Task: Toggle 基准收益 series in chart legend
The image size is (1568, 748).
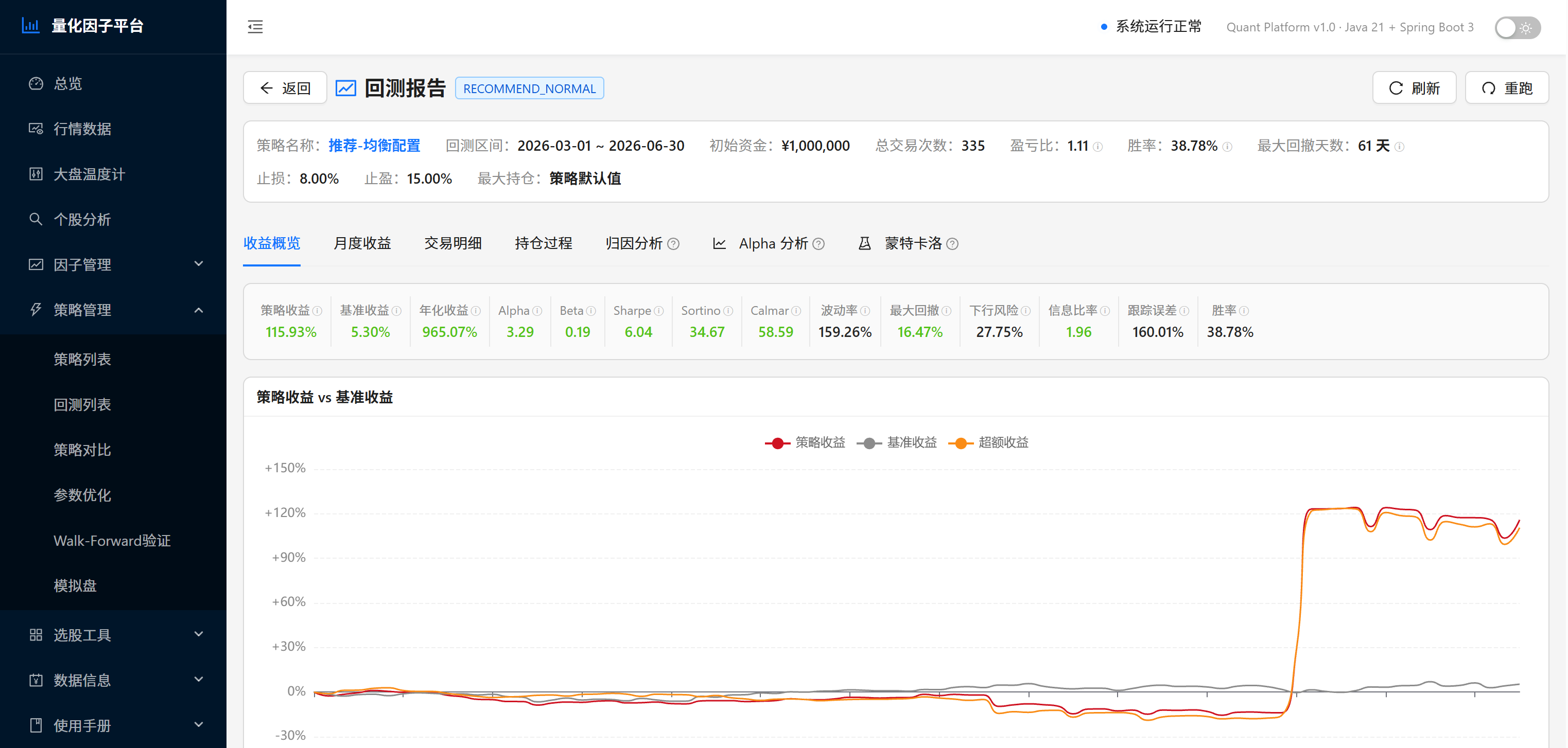Action: pyautogui.click(x=896, y=443)
